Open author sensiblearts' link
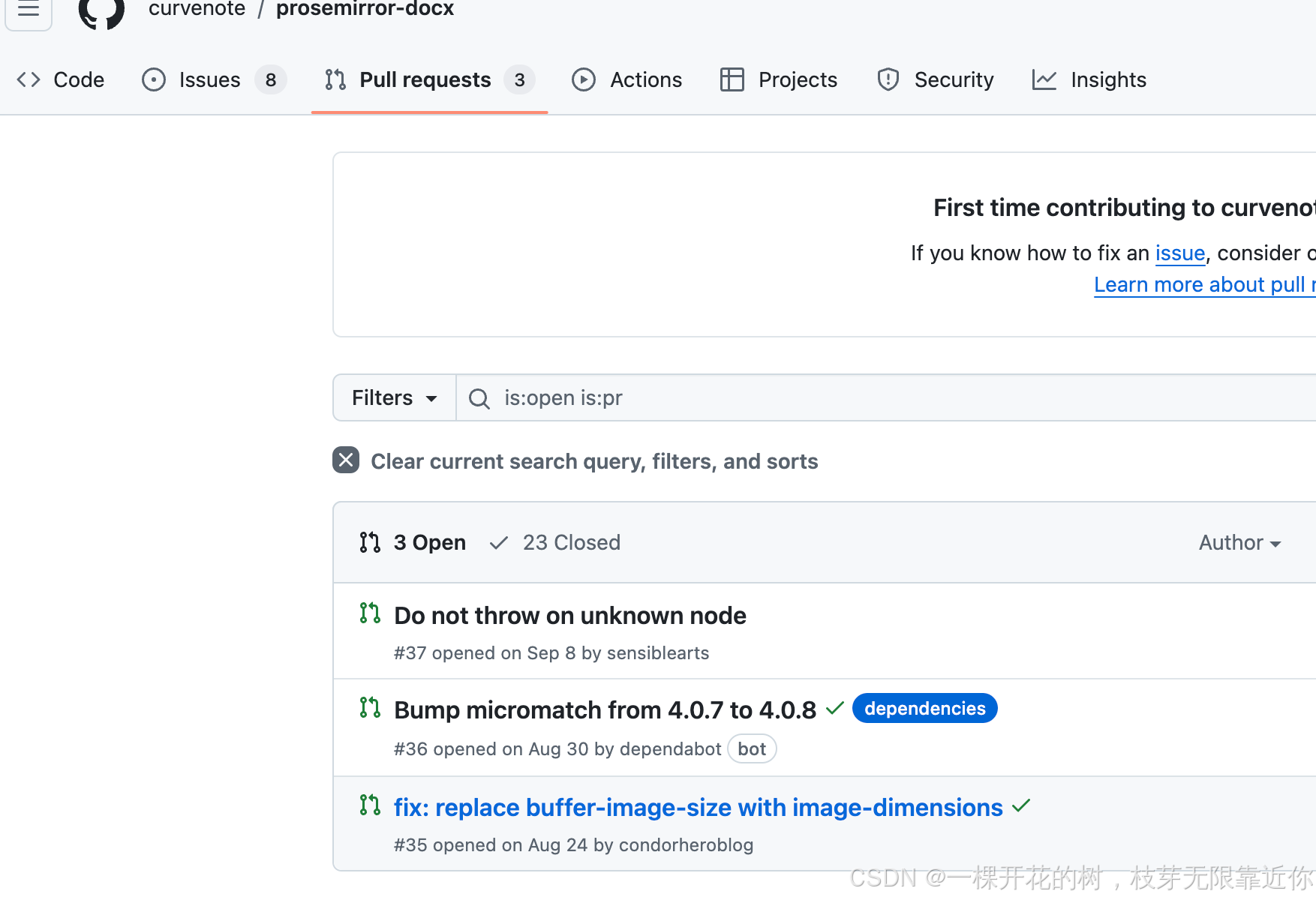This screenshot has width=1316, height=900. [x=658, y=653]
